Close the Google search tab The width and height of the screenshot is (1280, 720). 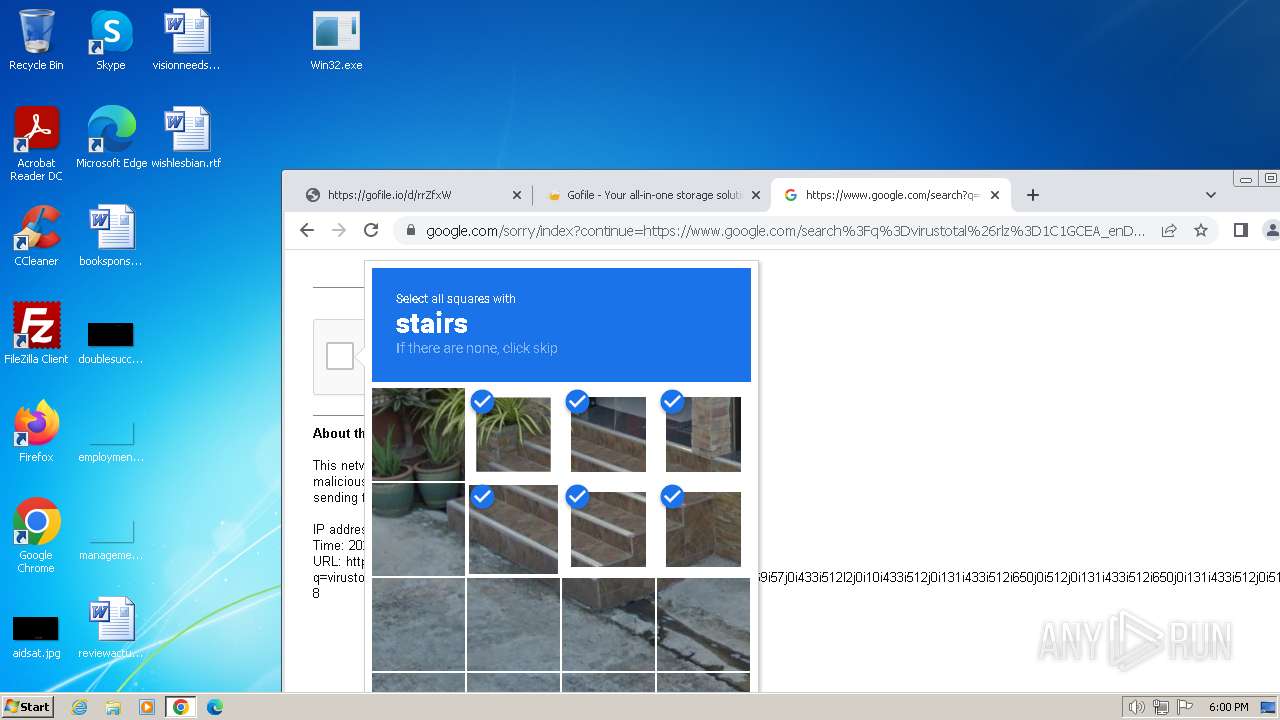[995, 195]
